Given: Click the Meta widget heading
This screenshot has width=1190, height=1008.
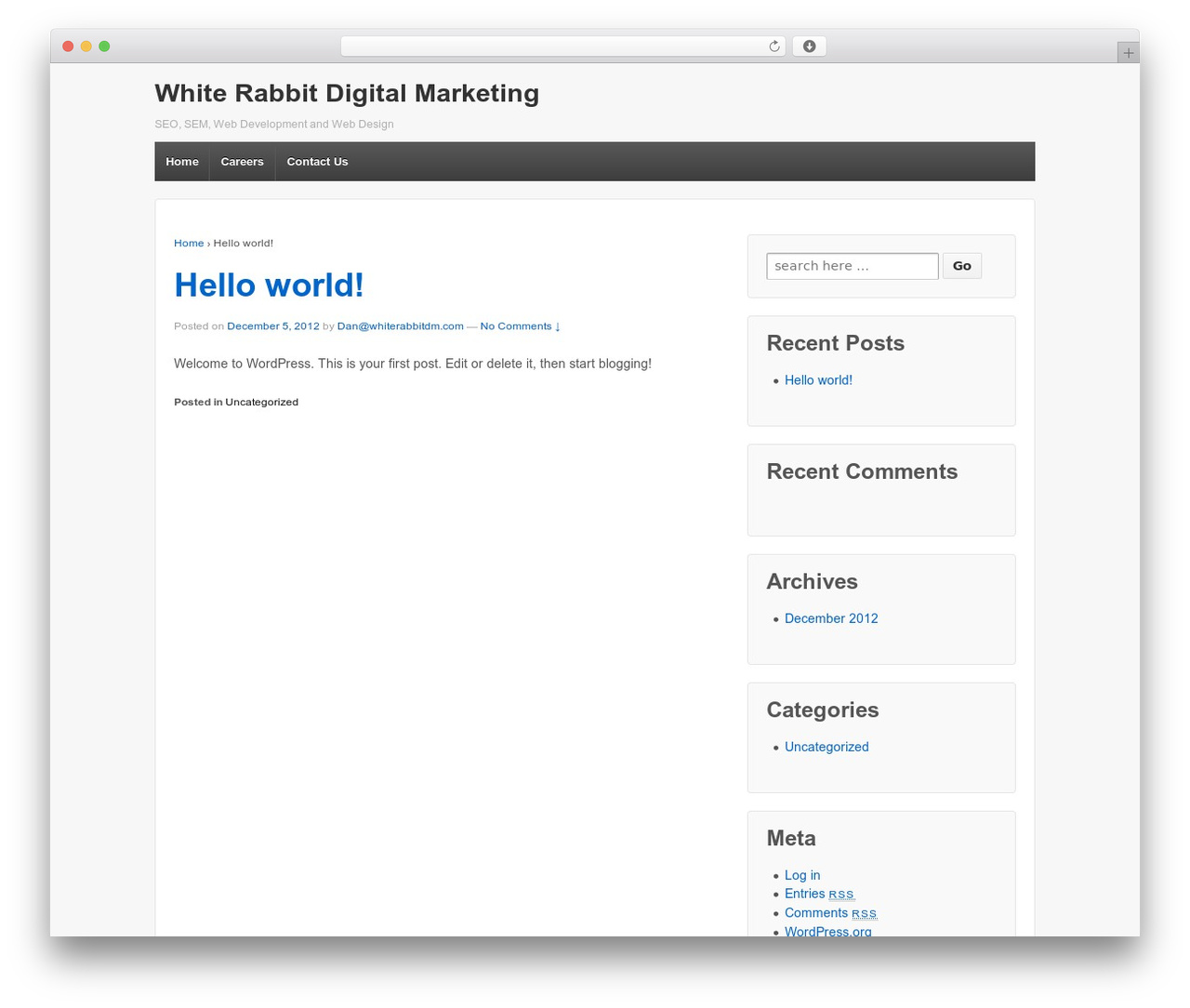Looking at the screenshot, I should (791, 838).
